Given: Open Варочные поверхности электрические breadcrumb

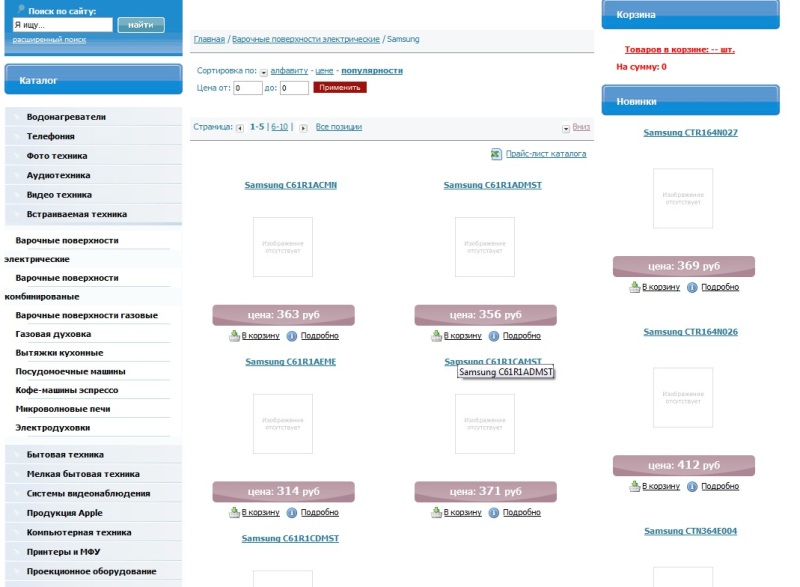Looking at the screenshot, I should pyautogui.click(x=306, y=39).
